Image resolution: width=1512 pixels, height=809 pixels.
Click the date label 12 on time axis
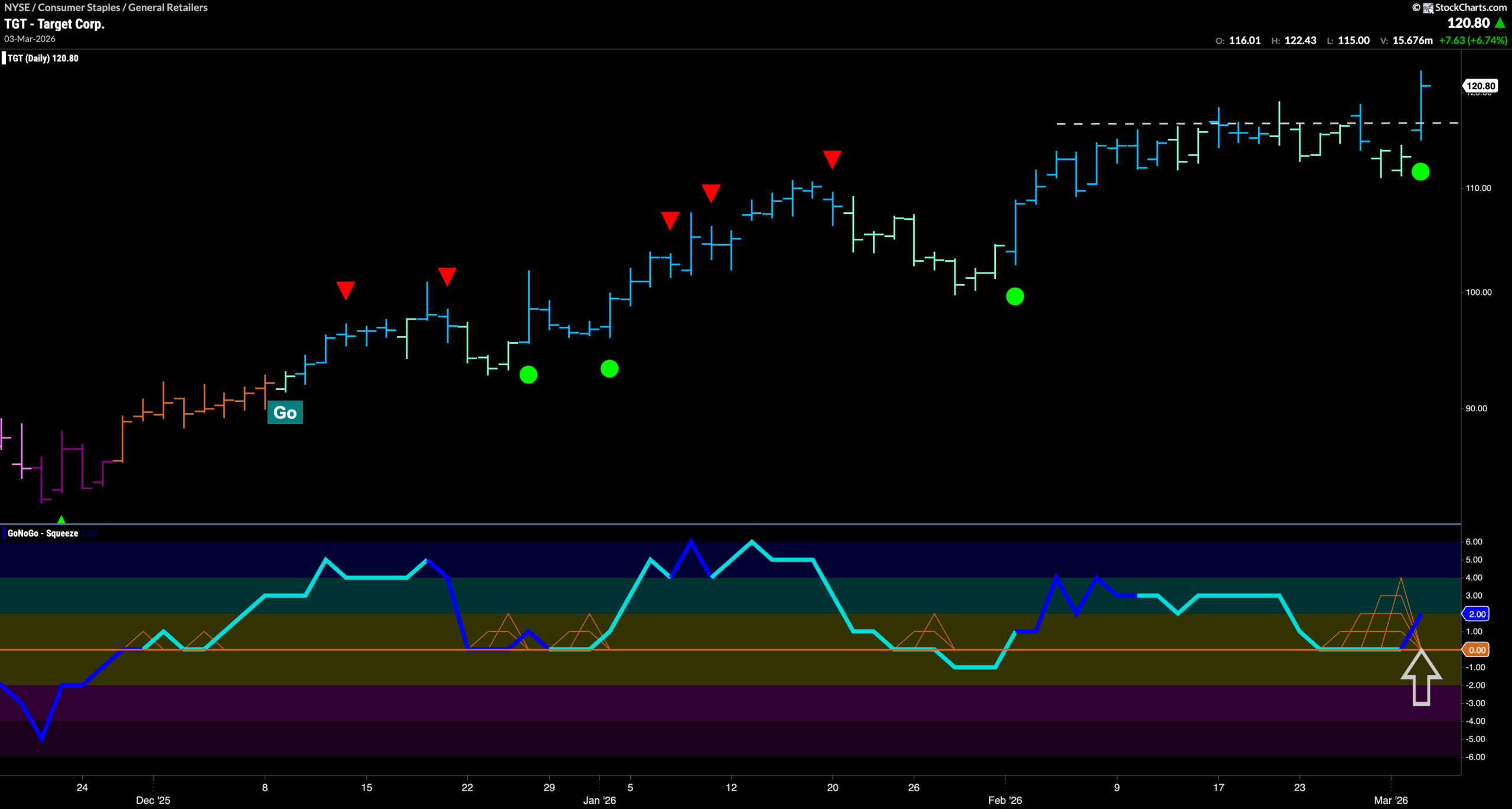coord(731,787)
